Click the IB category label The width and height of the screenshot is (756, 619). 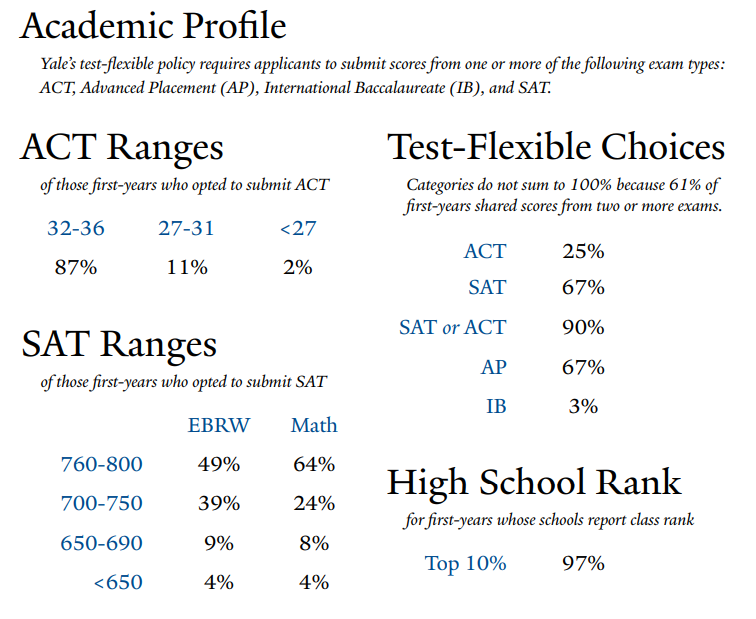(x=496, y=406)
